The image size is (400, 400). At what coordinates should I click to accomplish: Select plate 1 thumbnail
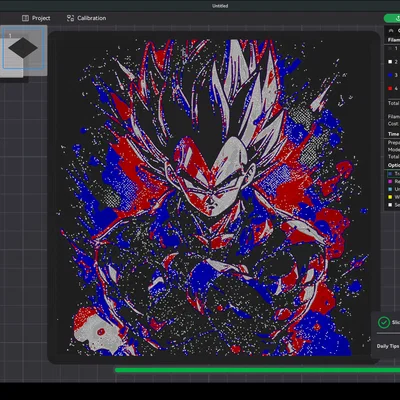(x=23, y=48)
